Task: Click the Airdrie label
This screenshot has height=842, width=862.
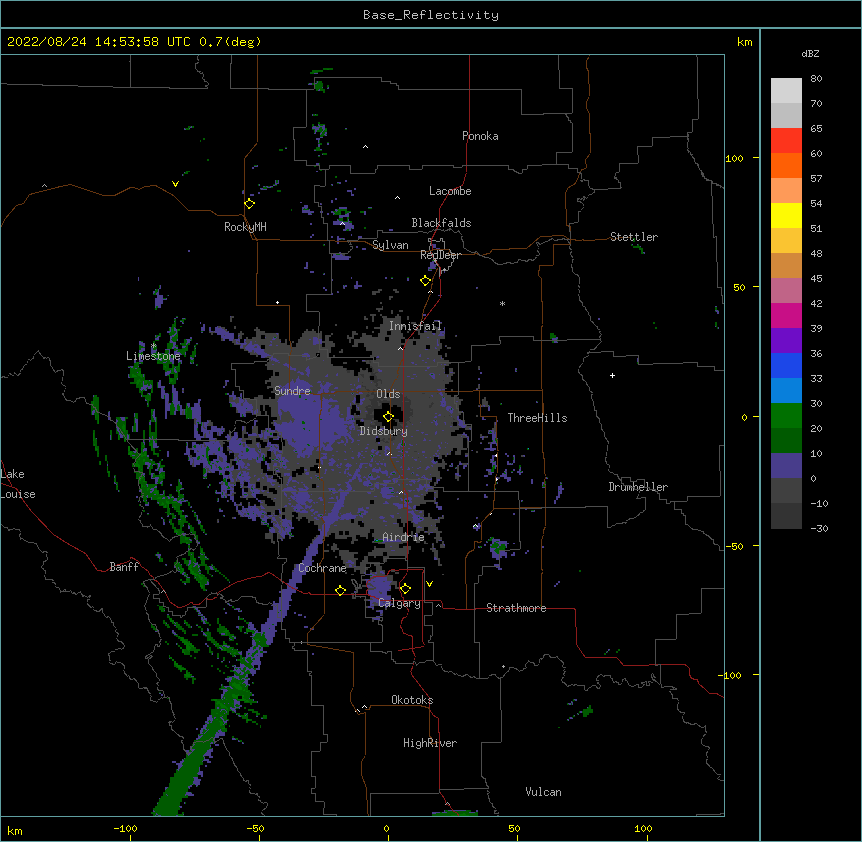Action: (404, 537)
